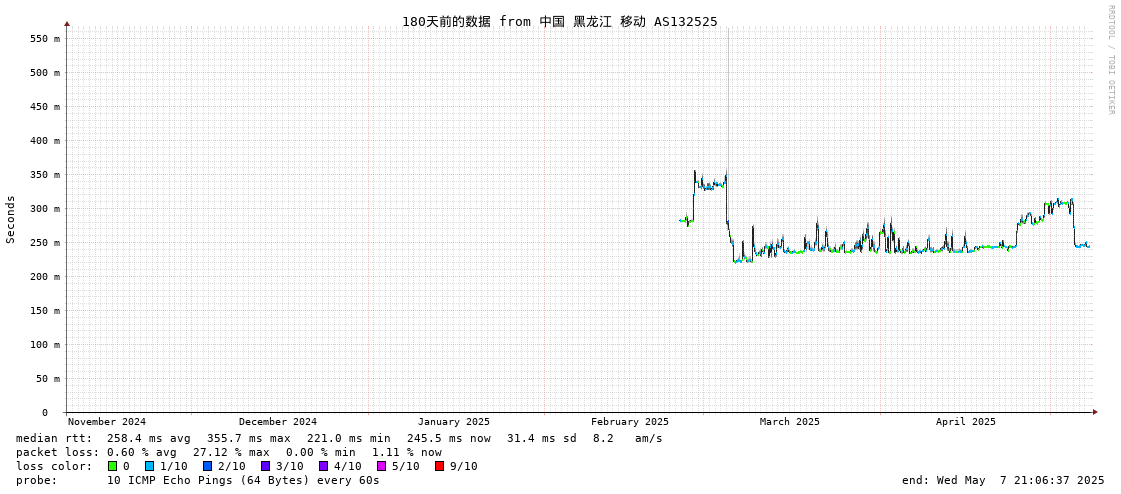Screen dimensions: 1121x494
Task: Click the '150 m' y-axis tick label
Action: (45, 311)
